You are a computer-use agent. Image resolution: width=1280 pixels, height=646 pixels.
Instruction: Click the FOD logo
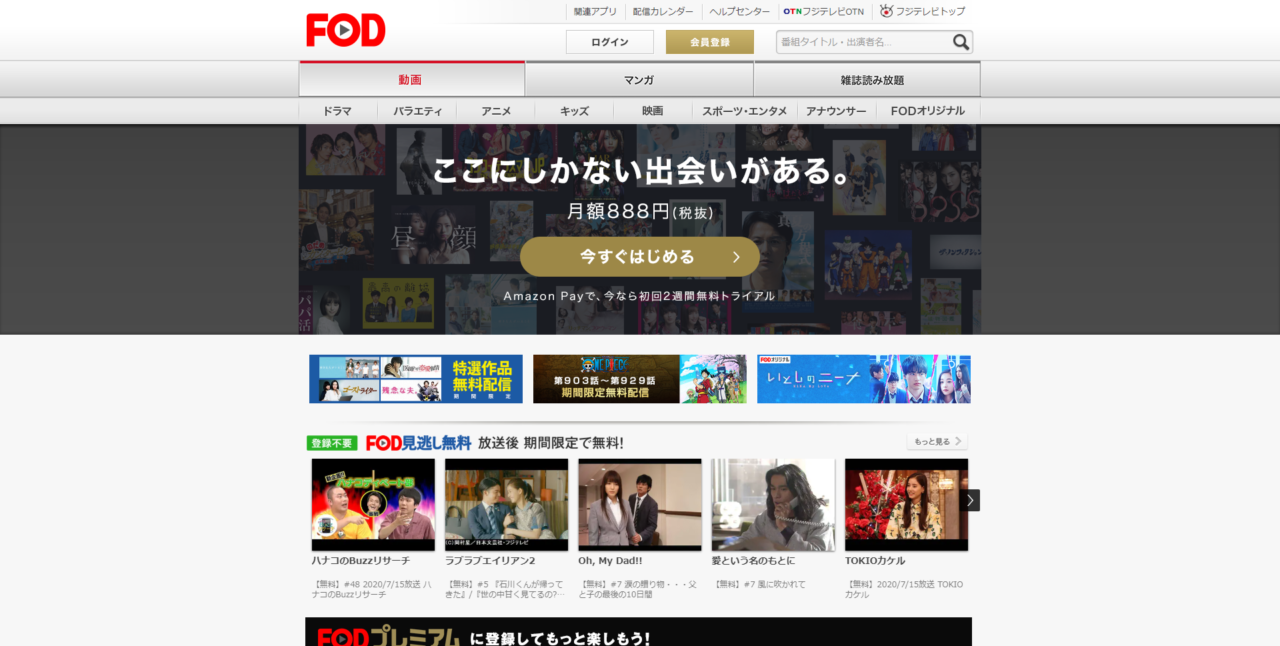(x=345, y=30)
